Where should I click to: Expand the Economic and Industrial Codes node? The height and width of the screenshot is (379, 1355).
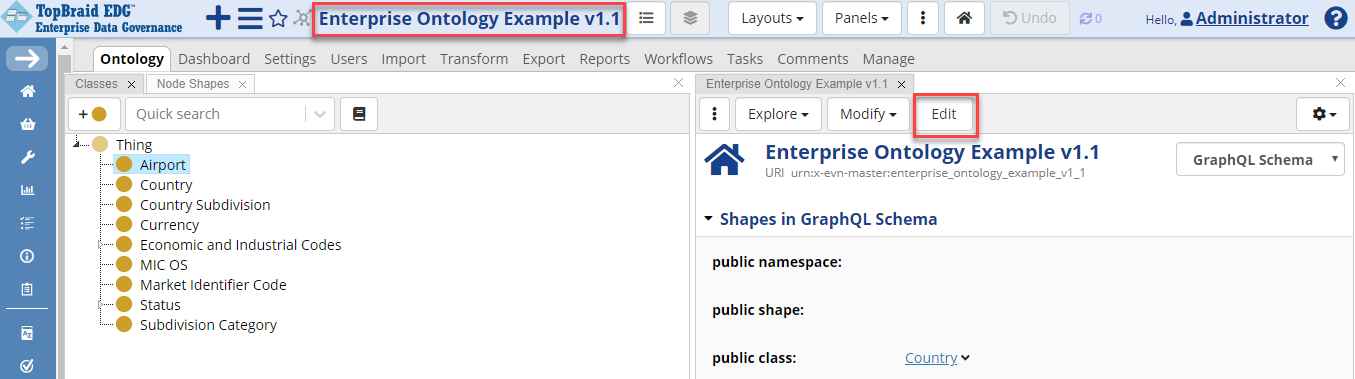[x=100, y=245]
